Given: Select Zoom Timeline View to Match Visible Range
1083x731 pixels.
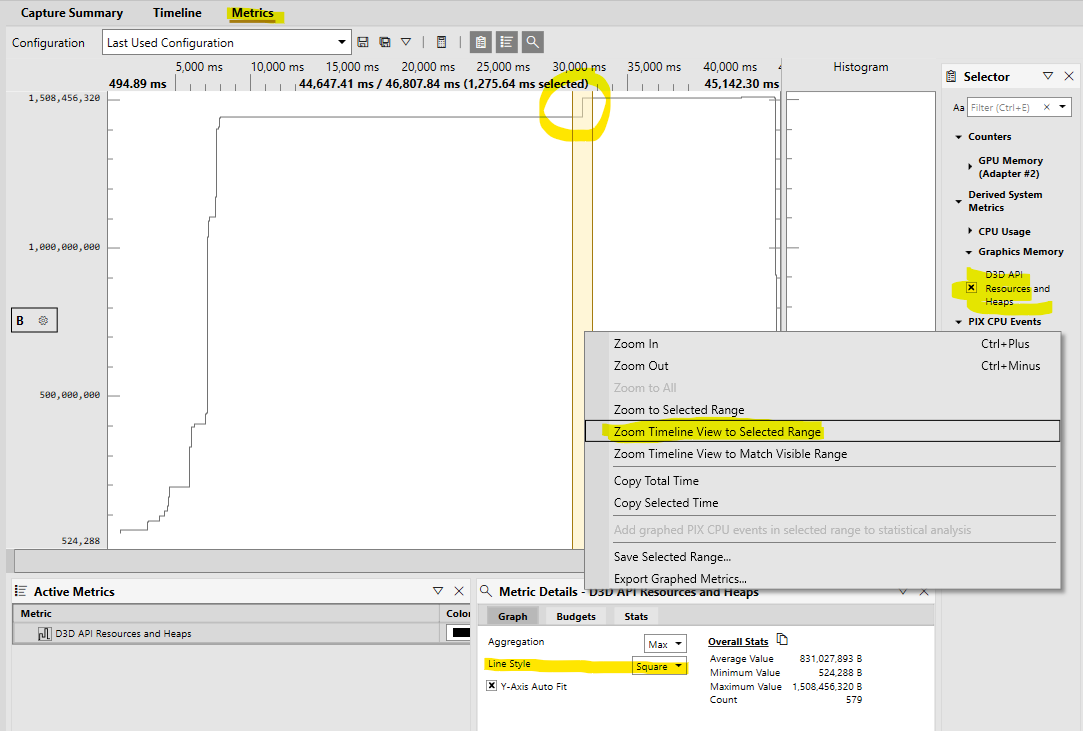Looking at the screenshot, I should [822, 454].
